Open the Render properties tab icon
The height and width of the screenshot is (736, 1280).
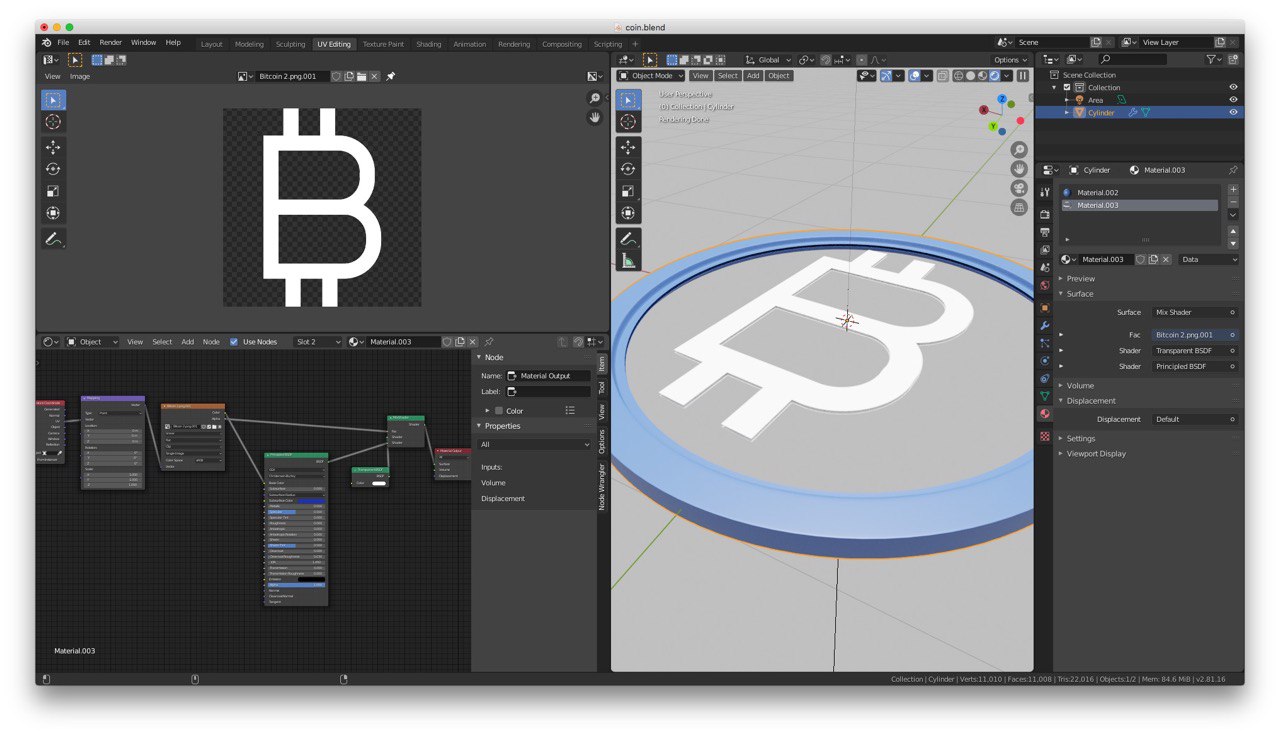click(x=1045, y=214)
